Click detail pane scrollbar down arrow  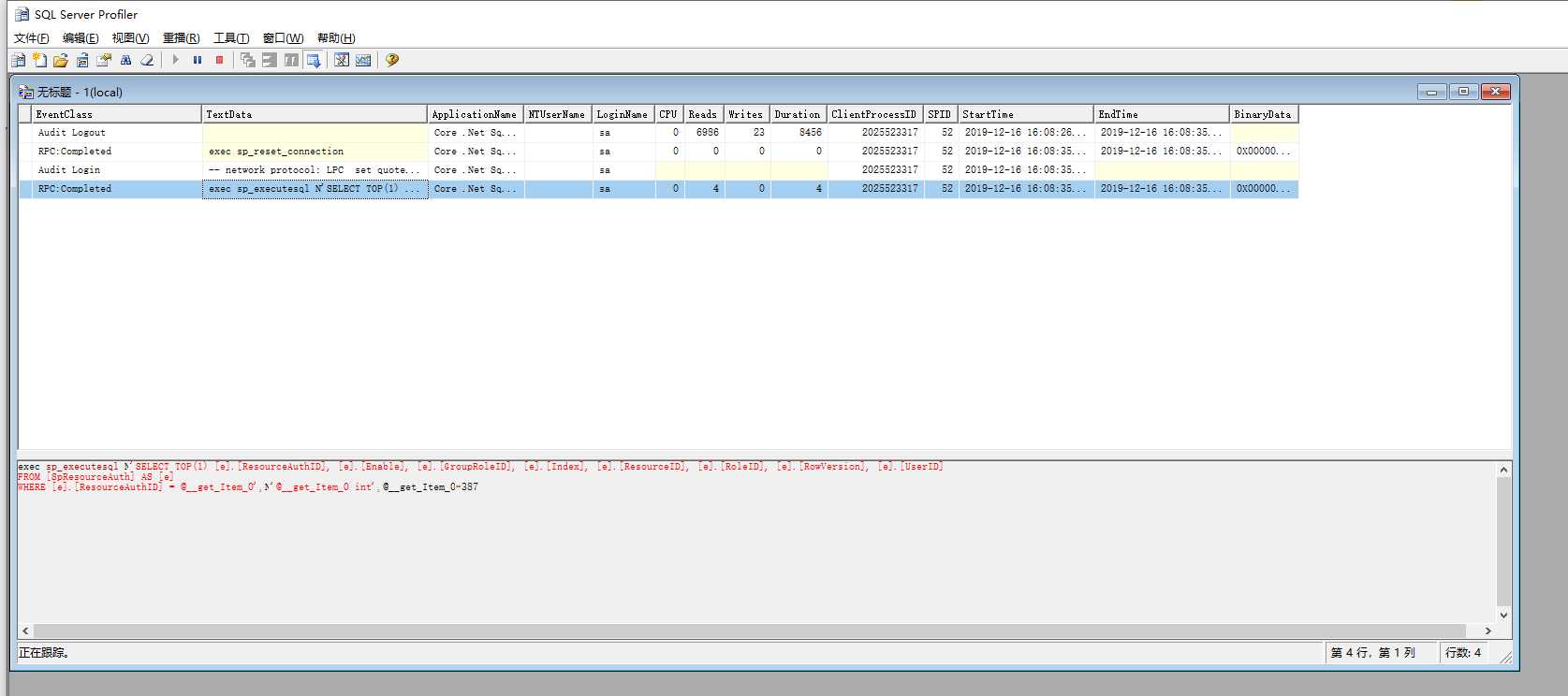[x=1503, y=615]
